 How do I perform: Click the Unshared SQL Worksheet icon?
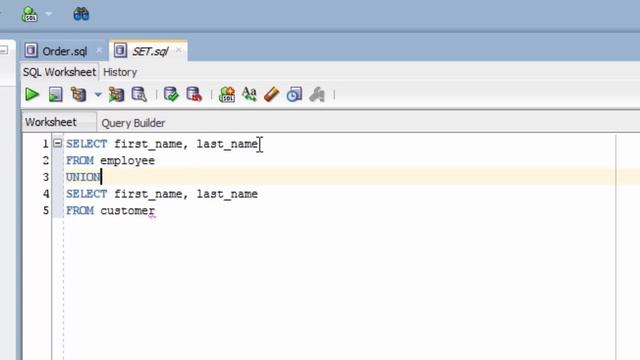[x=227, y=95]
